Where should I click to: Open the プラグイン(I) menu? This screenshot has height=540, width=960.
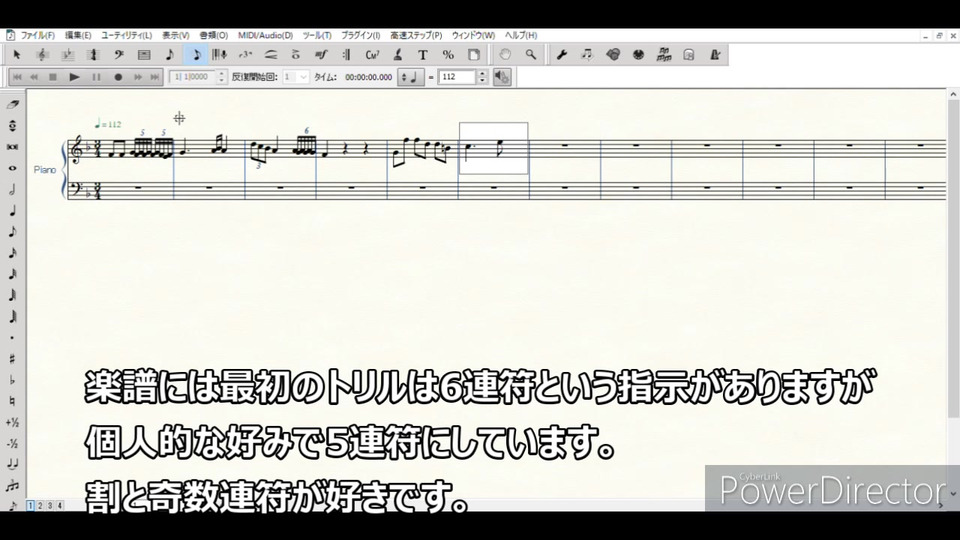[361, 36]
